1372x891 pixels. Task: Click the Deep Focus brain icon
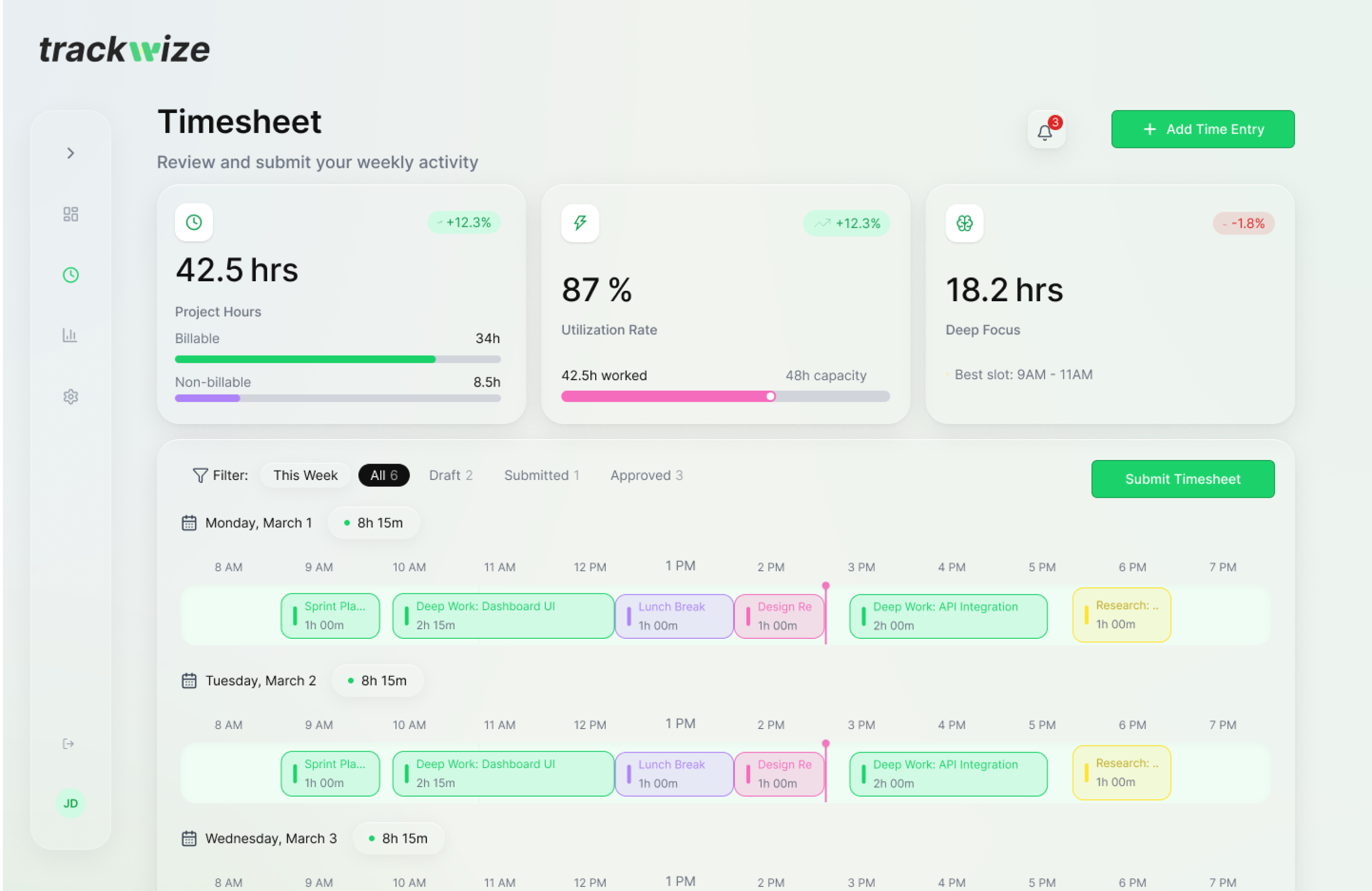[x=964, y=223]
